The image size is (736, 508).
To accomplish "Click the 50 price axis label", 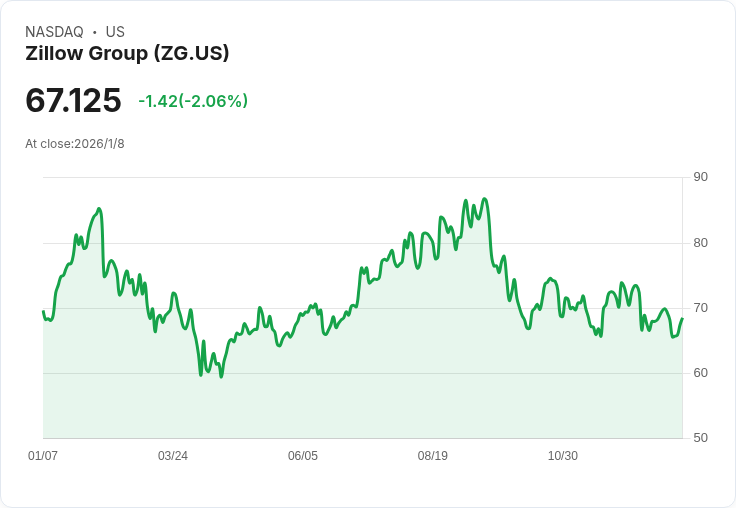I will tap(700, 438).
